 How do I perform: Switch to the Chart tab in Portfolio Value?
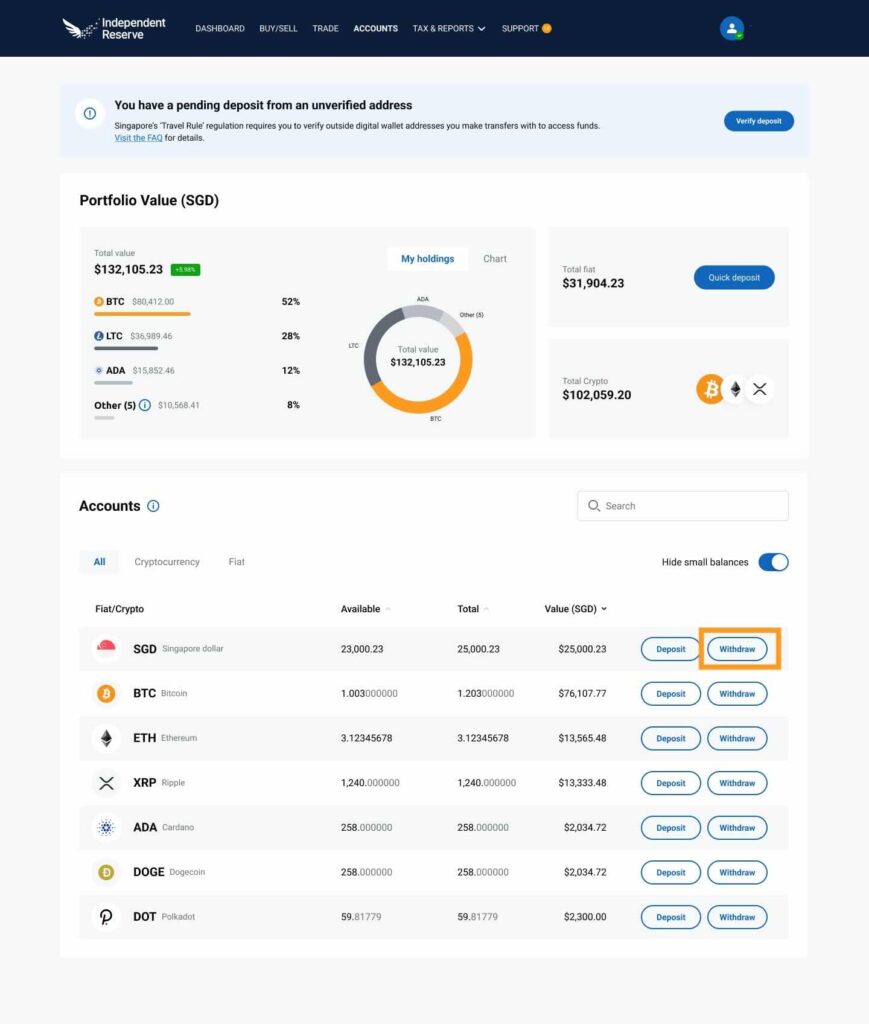(x=494, y=258)
